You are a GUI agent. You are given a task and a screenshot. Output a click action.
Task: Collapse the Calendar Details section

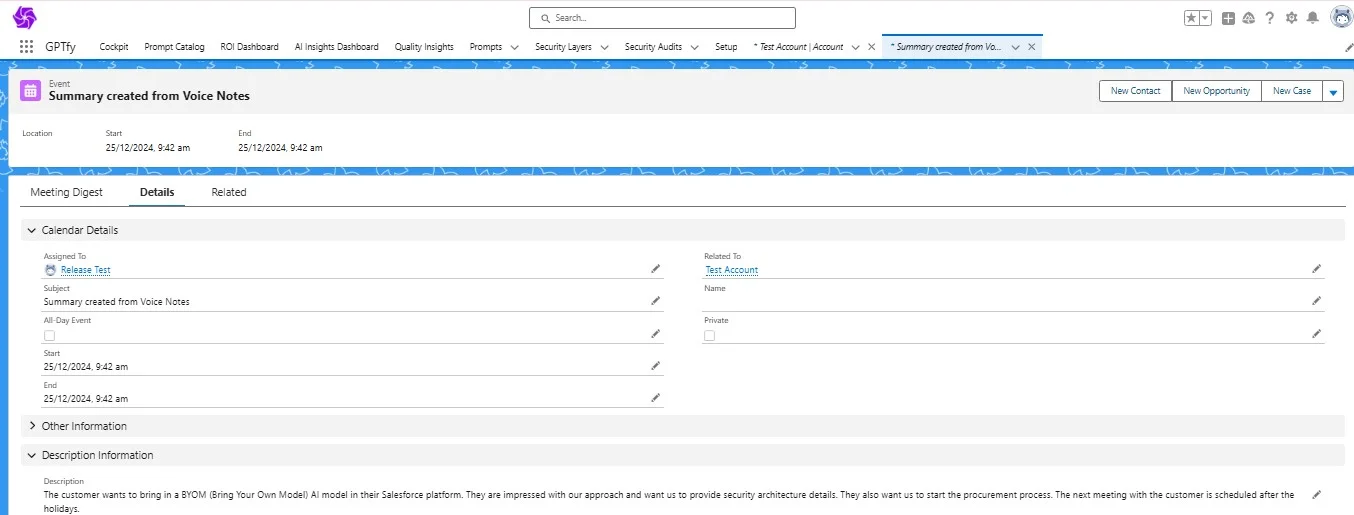pos(33,230)
